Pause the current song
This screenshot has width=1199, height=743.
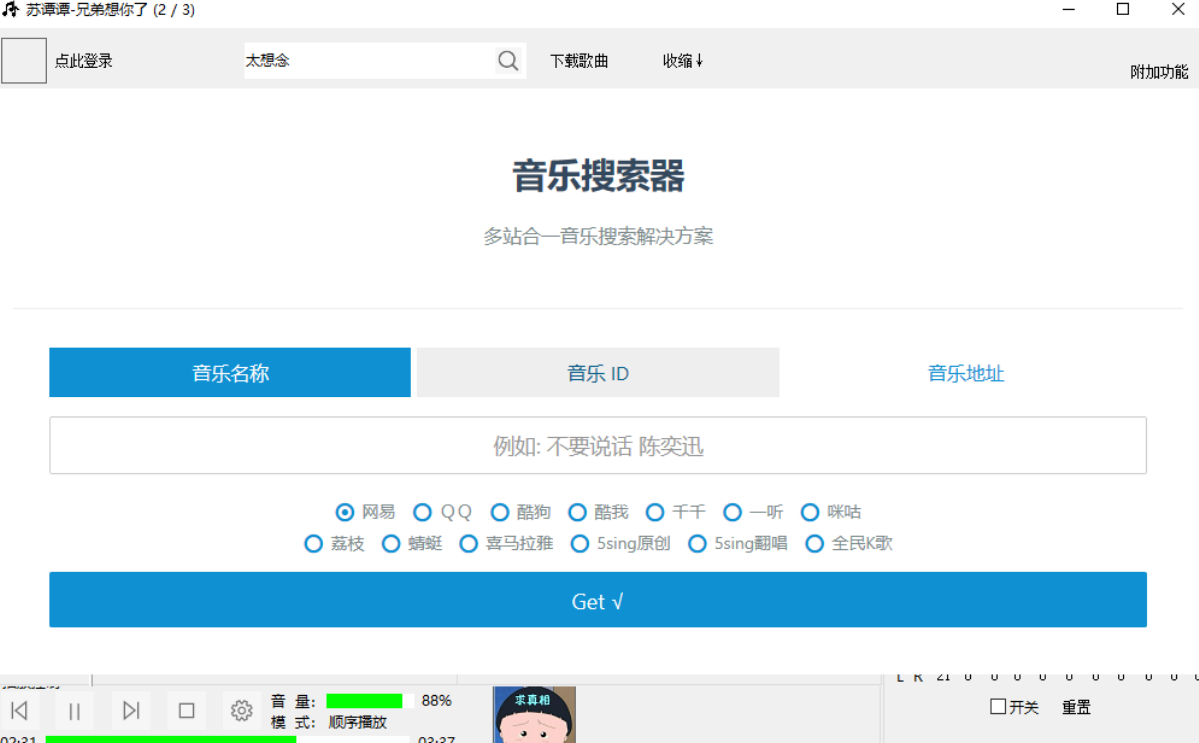point(75,711)
